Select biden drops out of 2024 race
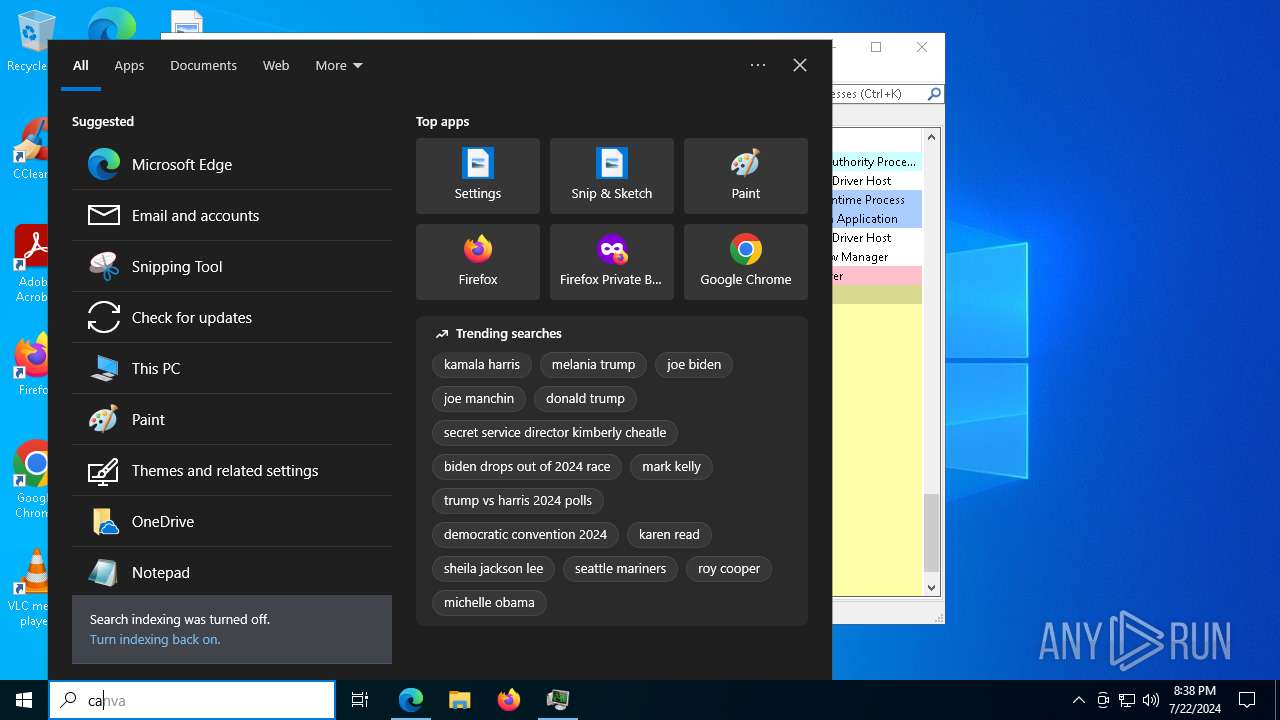Image resolution: width=1280 pixels, height=720 pixels. click(527, 467)
